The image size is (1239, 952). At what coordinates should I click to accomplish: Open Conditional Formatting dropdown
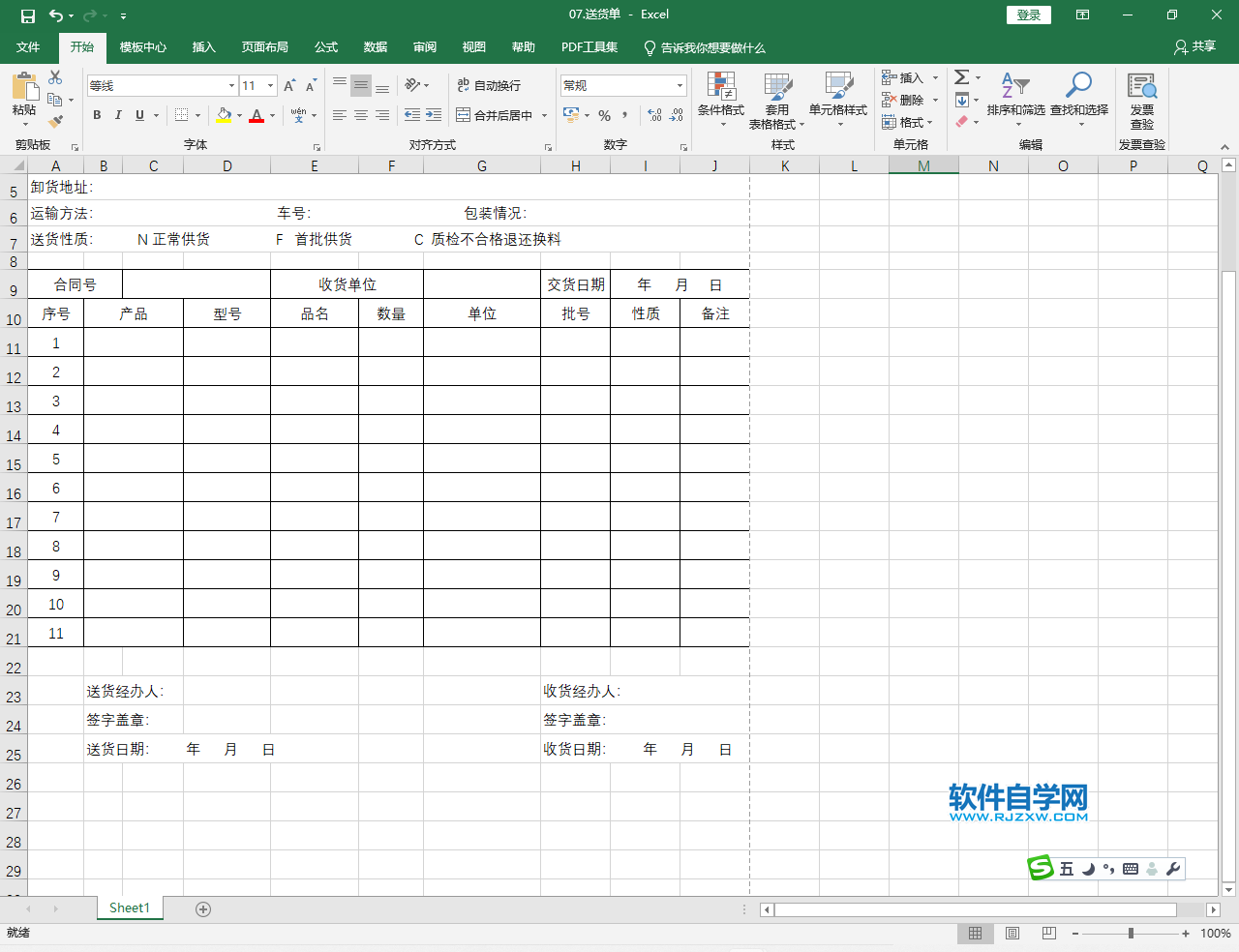[x=721, y=101]
